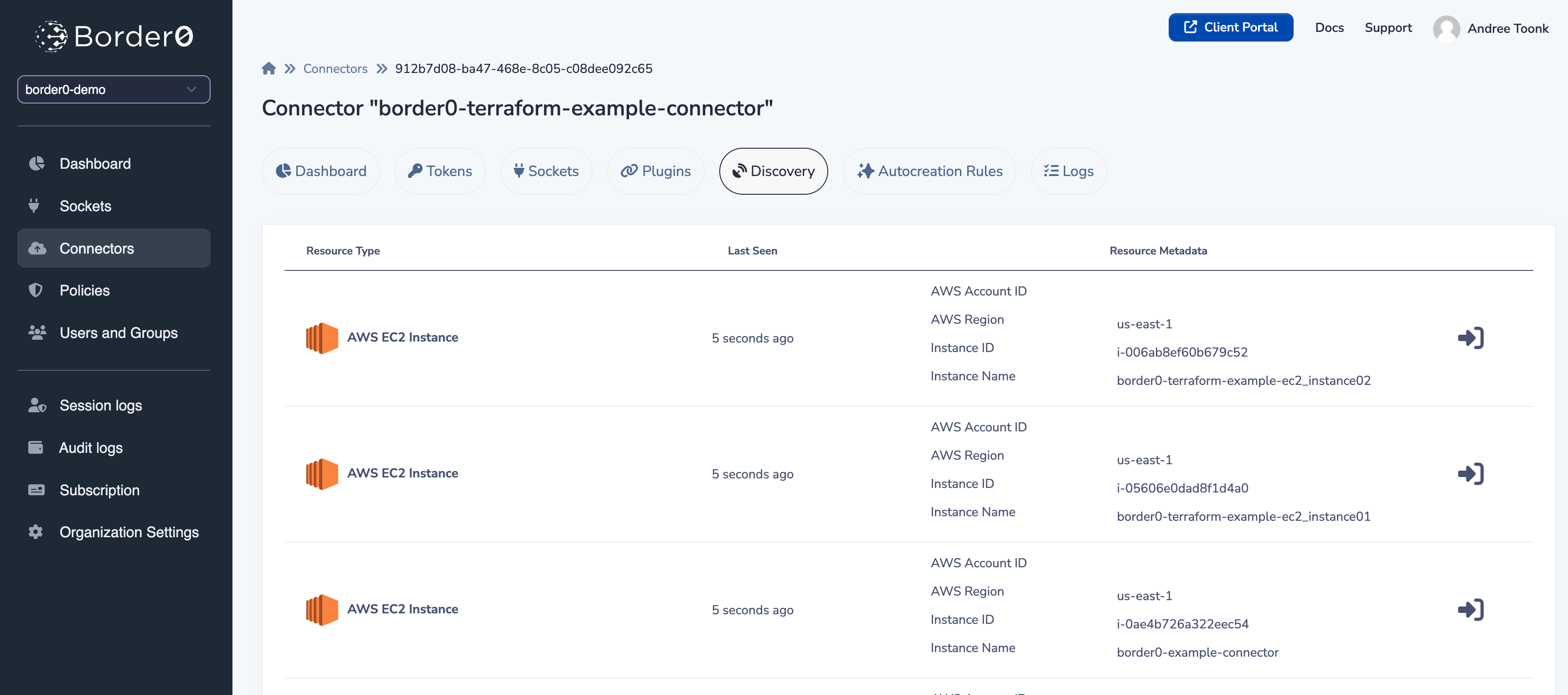Open the border0-demo organization dropdown

[114, 89]
